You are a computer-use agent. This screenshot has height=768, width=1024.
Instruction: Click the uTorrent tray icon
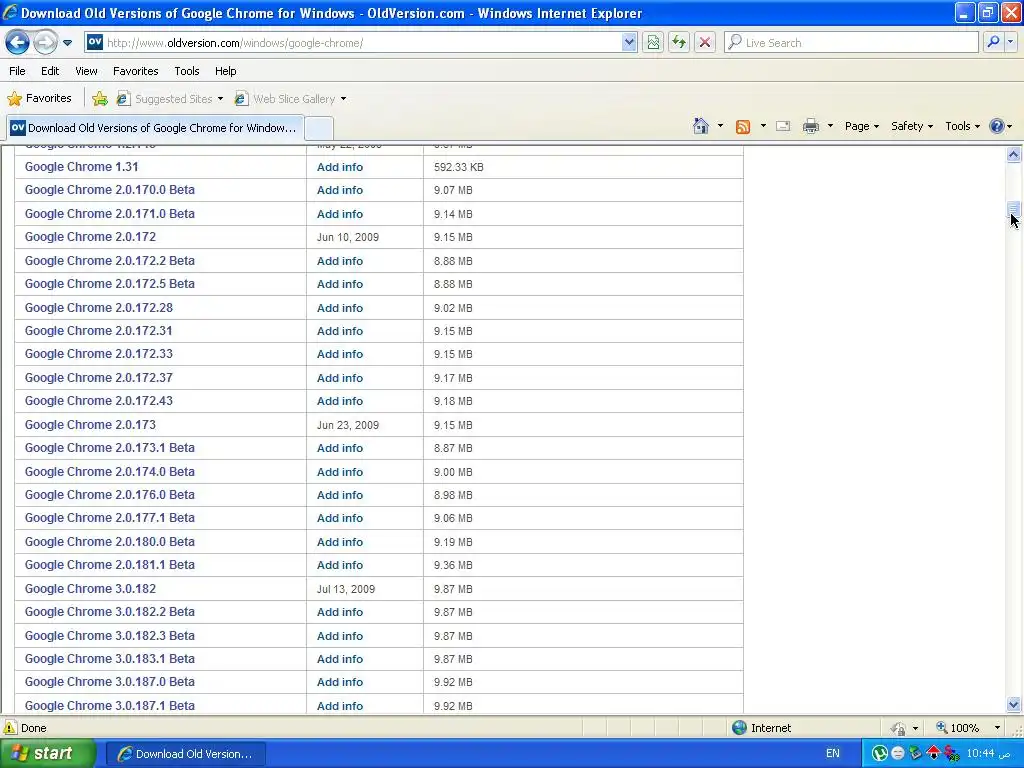point(880,754)
